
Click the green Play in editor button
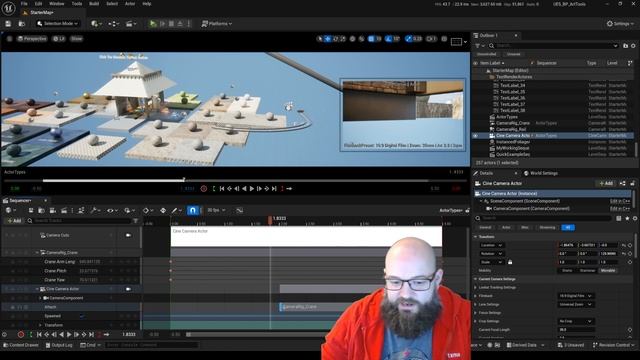coord(153,24)
